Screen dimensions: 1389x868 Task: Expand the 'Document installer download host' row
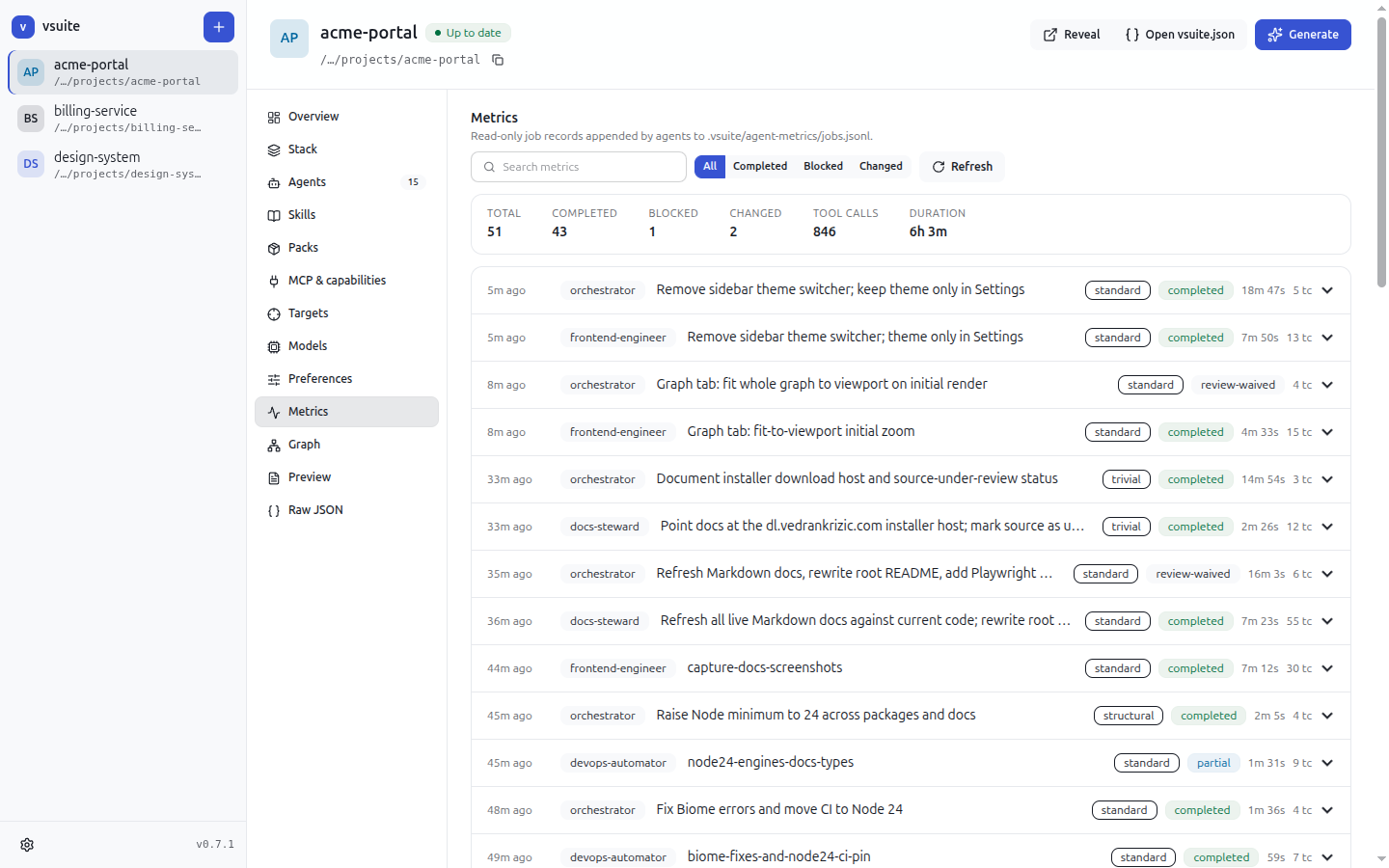click(x=1327, y=479)
